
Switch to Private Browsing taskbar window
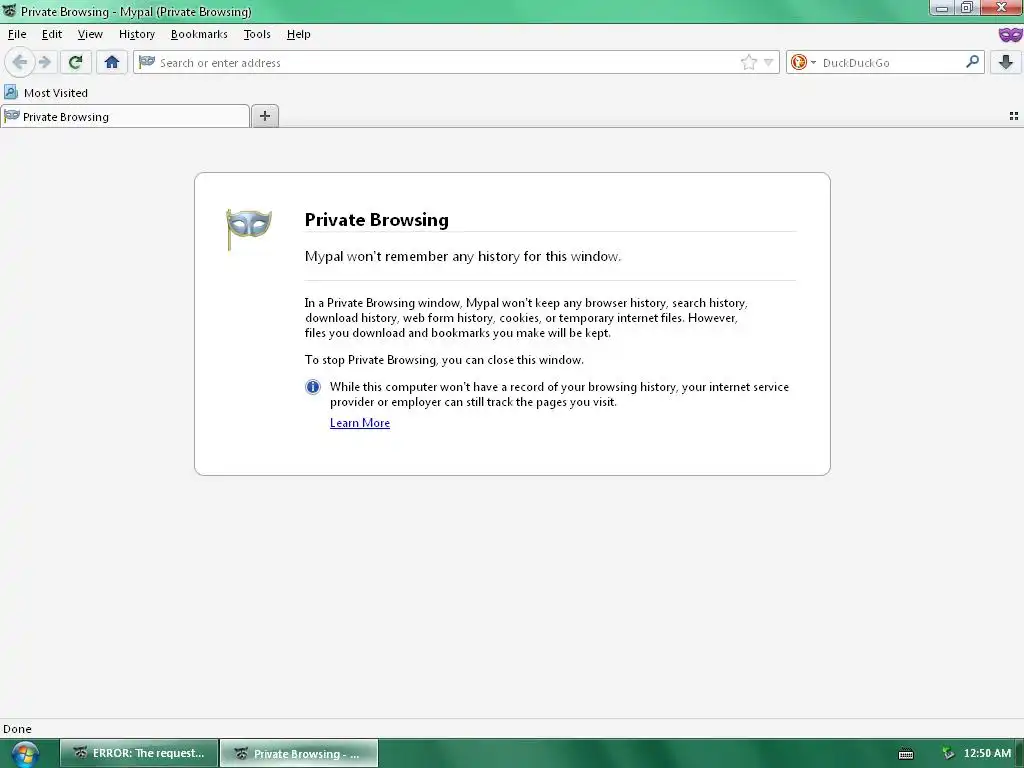298,753
